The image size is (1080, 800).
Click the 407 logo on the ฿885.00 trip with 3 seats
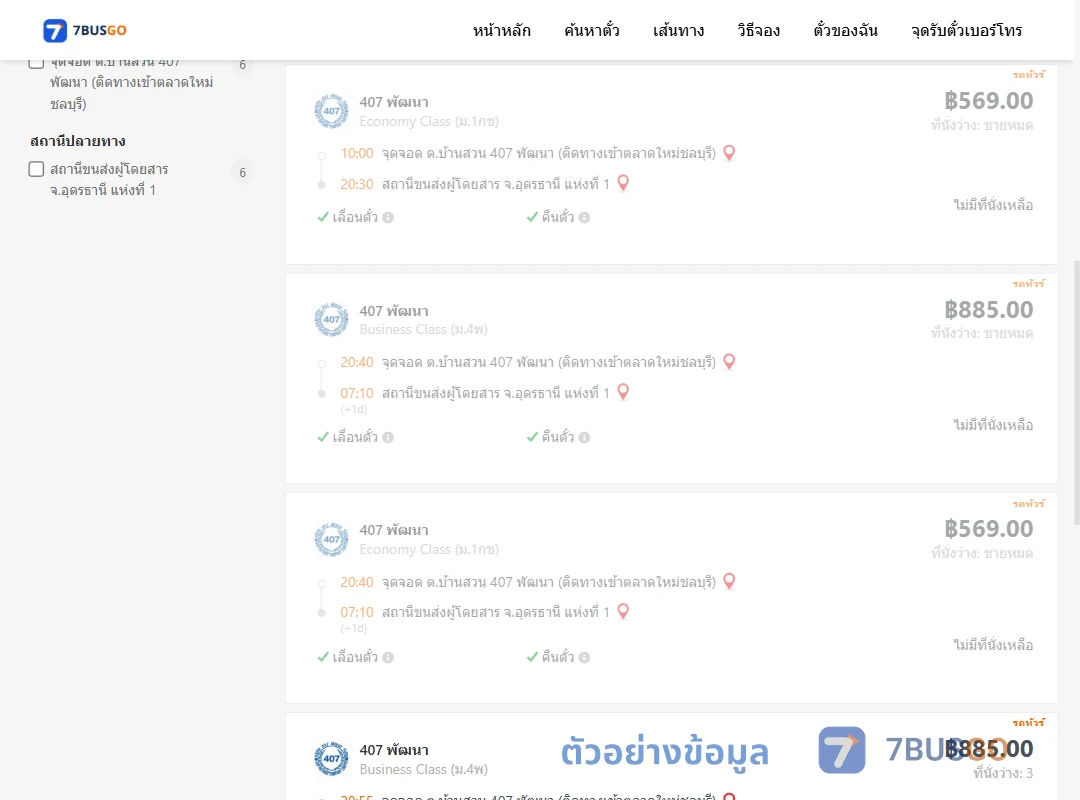click(x=331, y=759)
